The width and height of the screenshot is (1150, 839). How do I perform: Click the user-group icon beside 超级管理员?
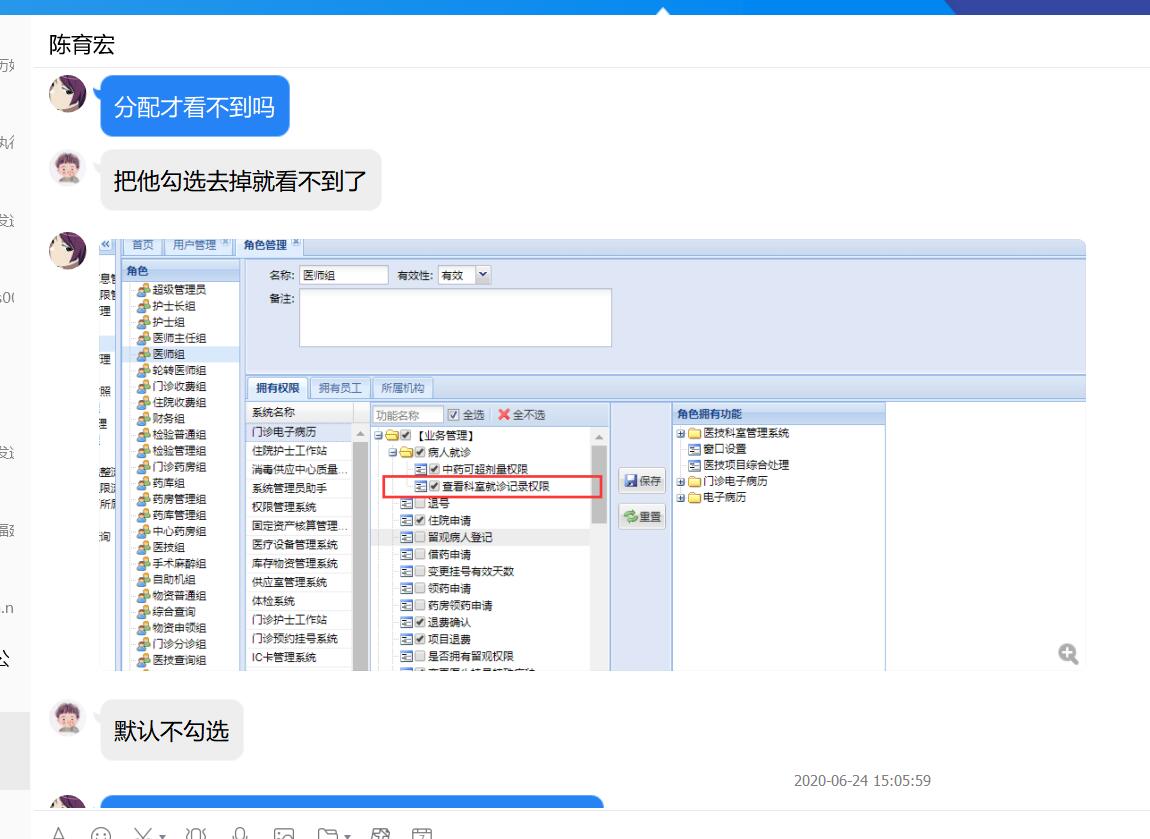click(144, 290)
